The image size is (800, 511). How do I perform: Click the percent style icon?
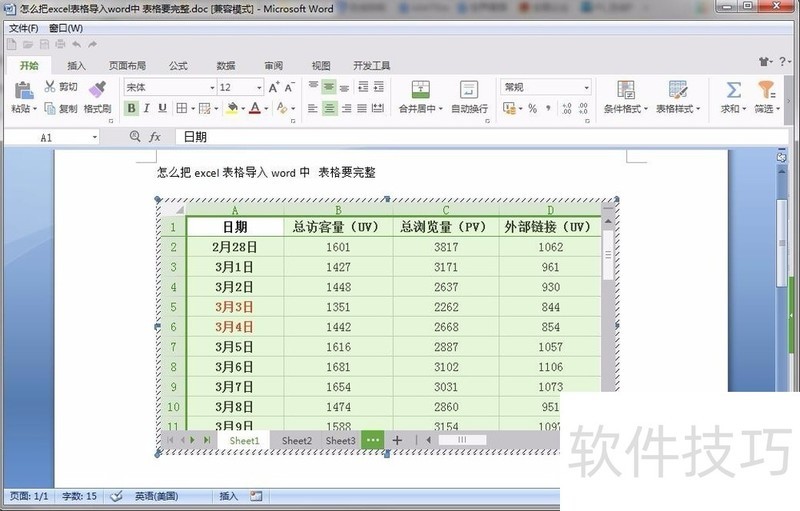pos(532,108)
